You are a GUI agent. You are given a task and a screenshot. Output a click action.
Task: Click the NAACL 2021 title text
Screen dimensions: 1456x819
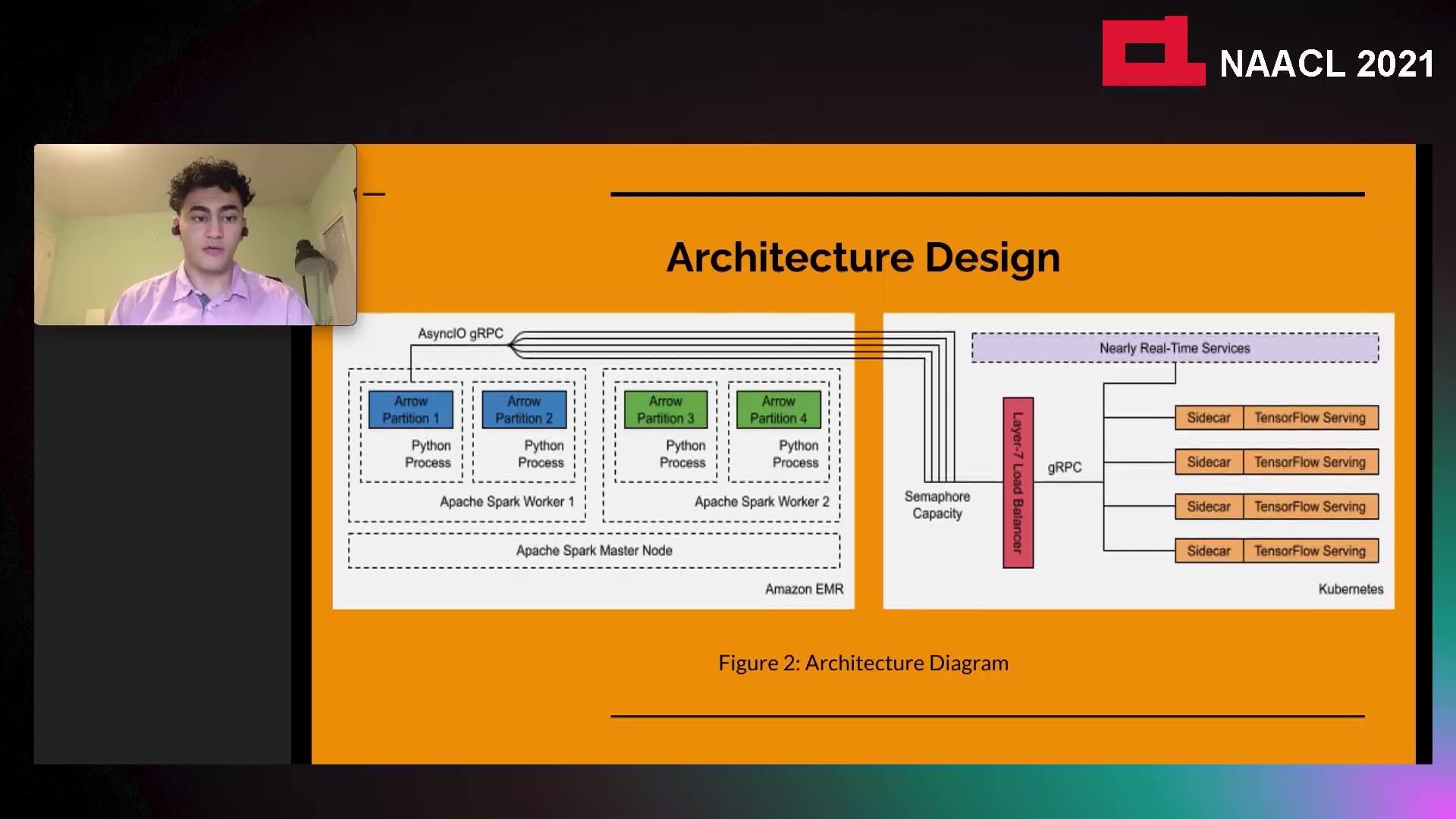tap(1326, 64)
